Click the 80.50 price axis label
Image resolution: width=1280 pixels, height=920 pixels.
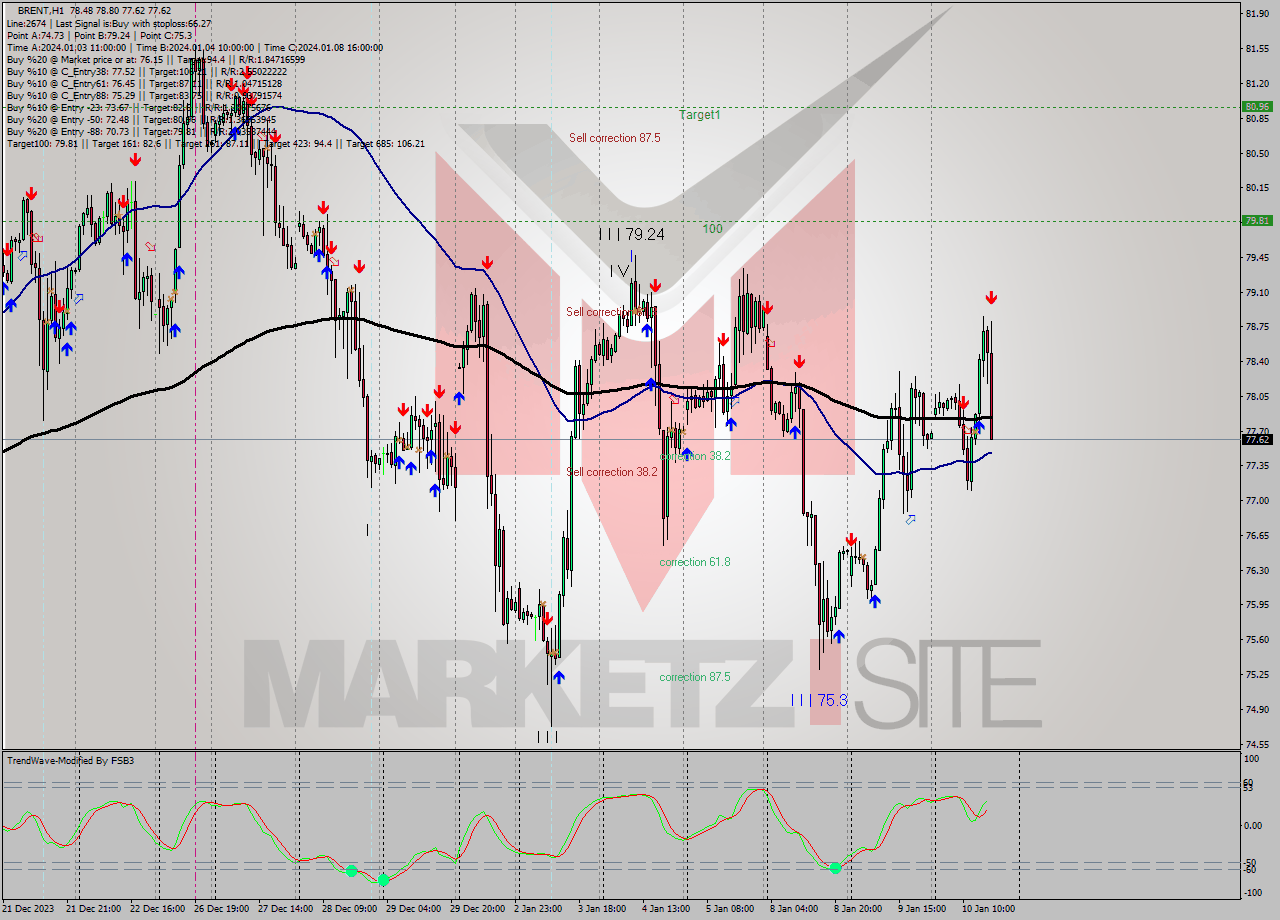1257,153
